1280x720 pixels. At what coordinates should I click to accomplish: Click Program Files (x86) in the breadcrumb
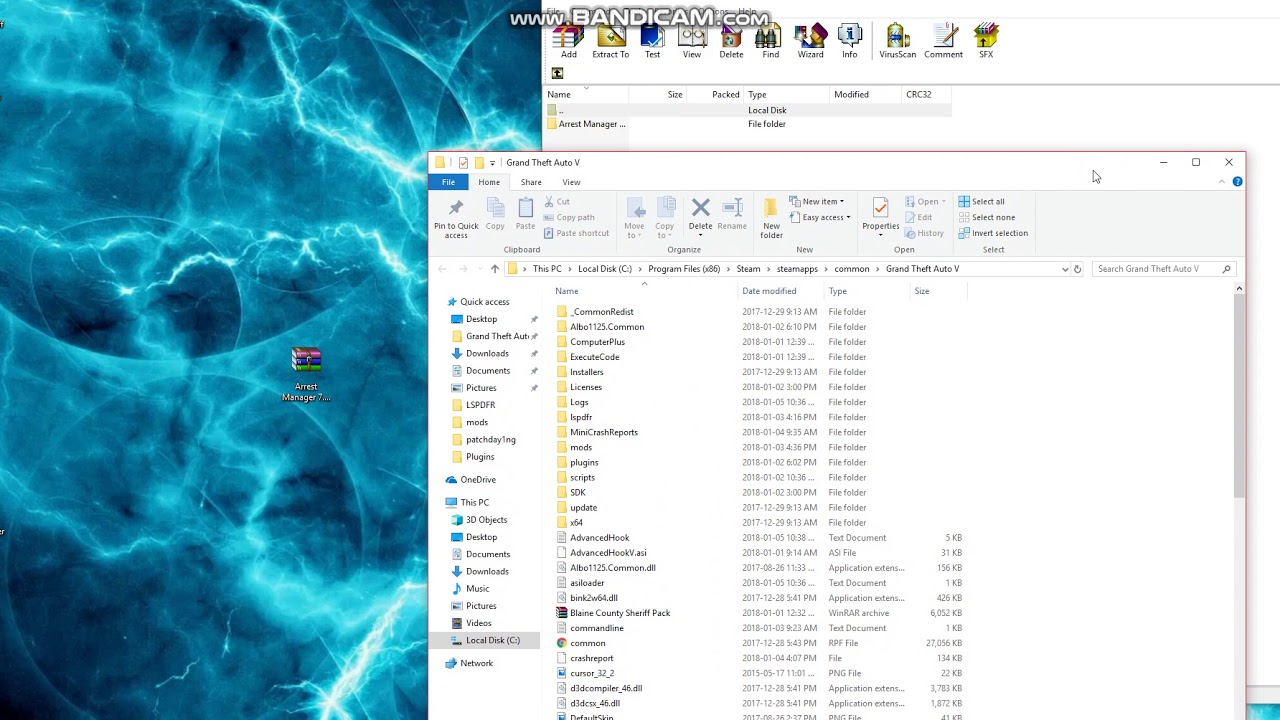684,269
